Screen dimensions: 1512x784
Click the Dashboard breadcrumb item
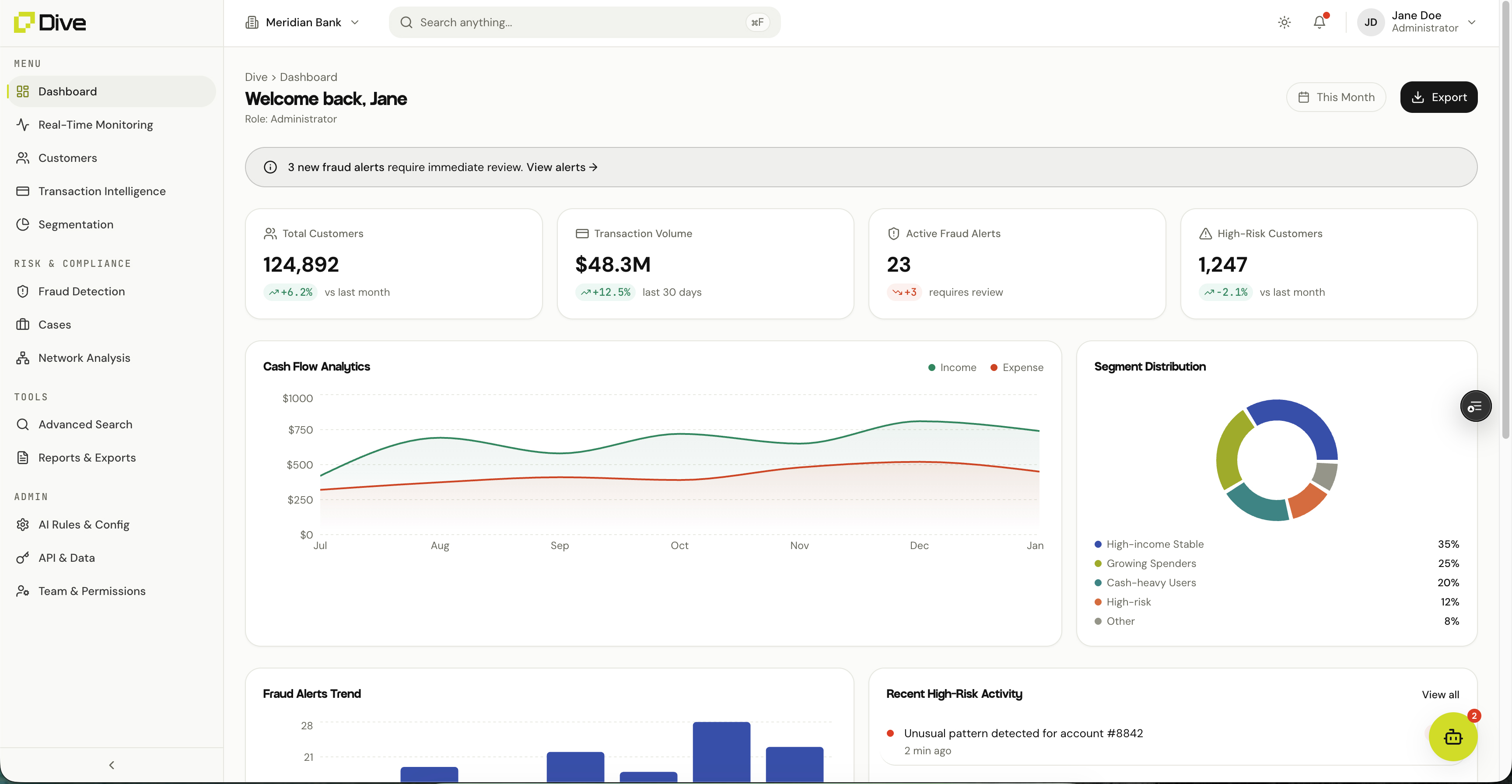[308, 77]
